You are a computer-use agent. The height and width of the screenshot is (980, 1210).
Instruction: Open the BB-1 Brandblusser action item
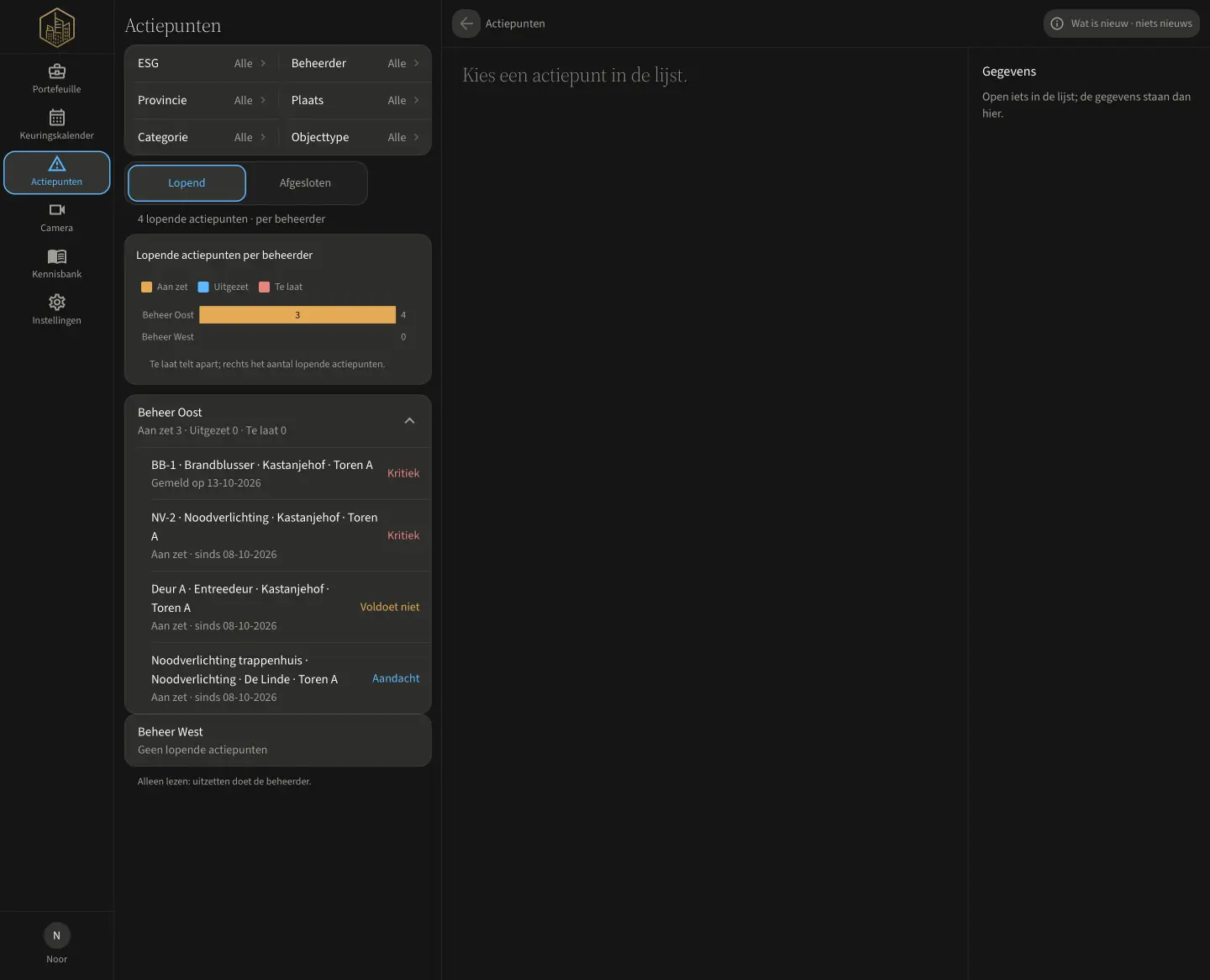(x=278, y=473)
